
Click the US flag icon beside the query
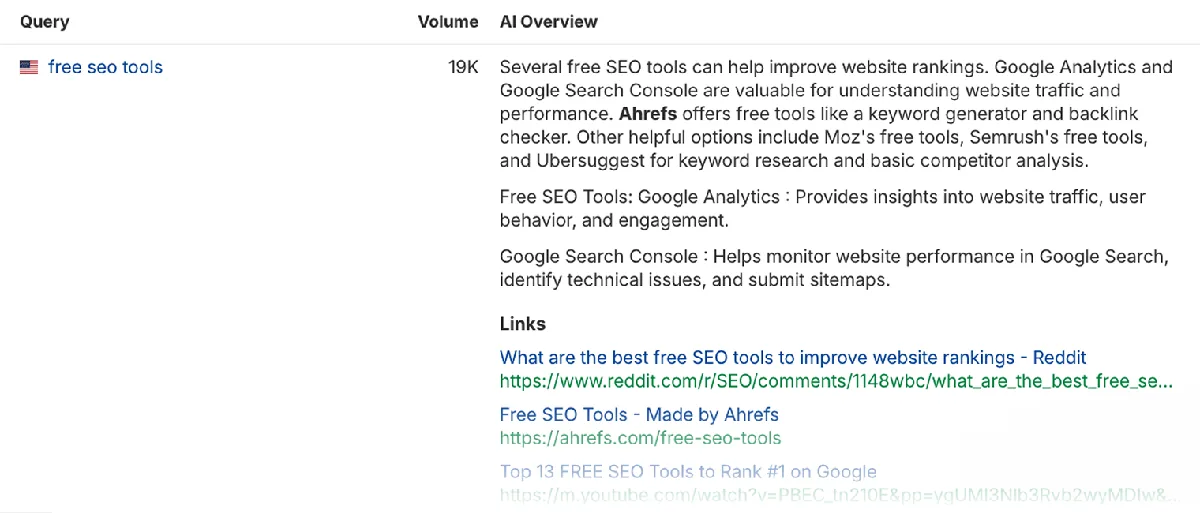[29, 68]
